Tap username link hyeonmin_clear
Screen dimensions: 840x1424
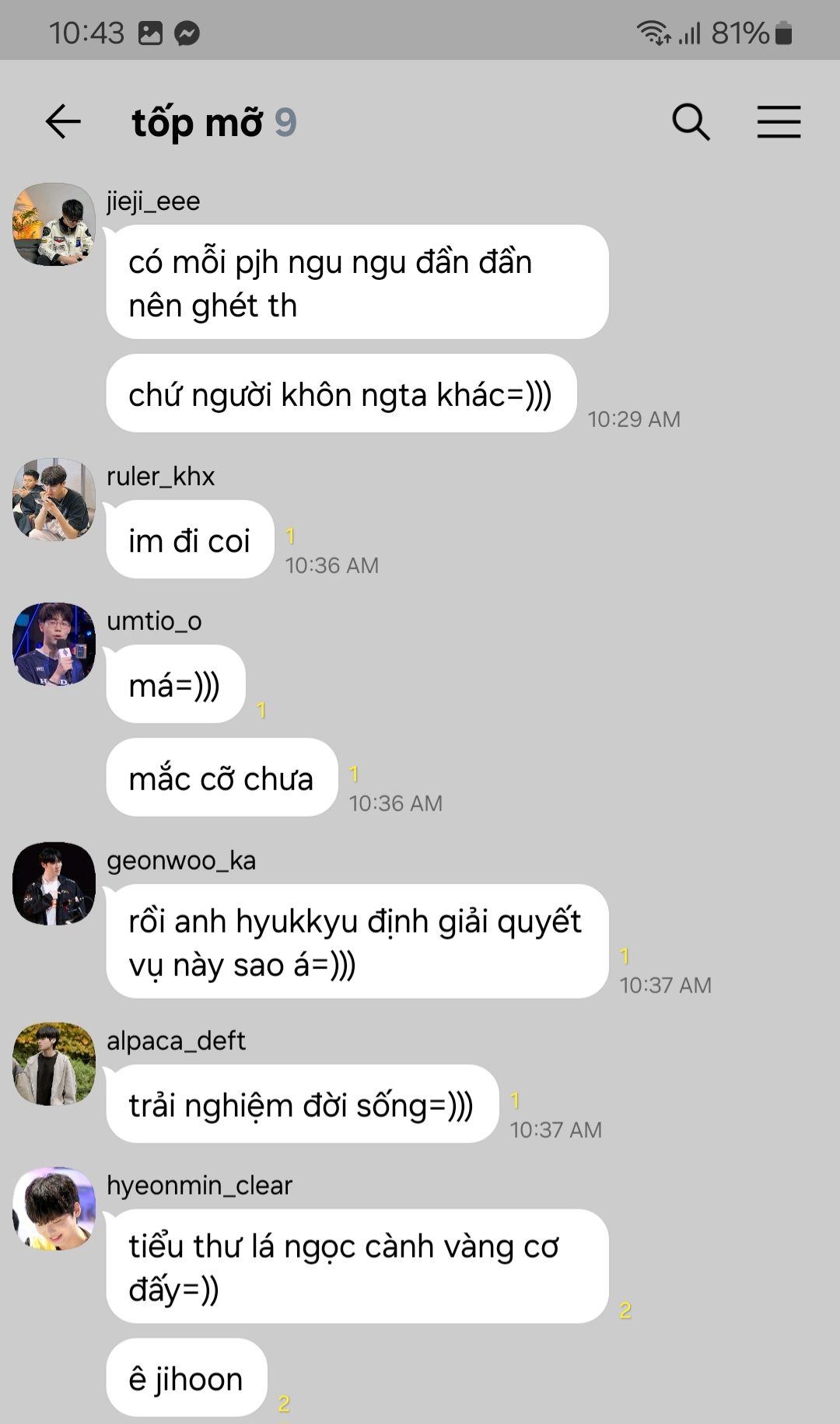click(x=199, y=1185)
